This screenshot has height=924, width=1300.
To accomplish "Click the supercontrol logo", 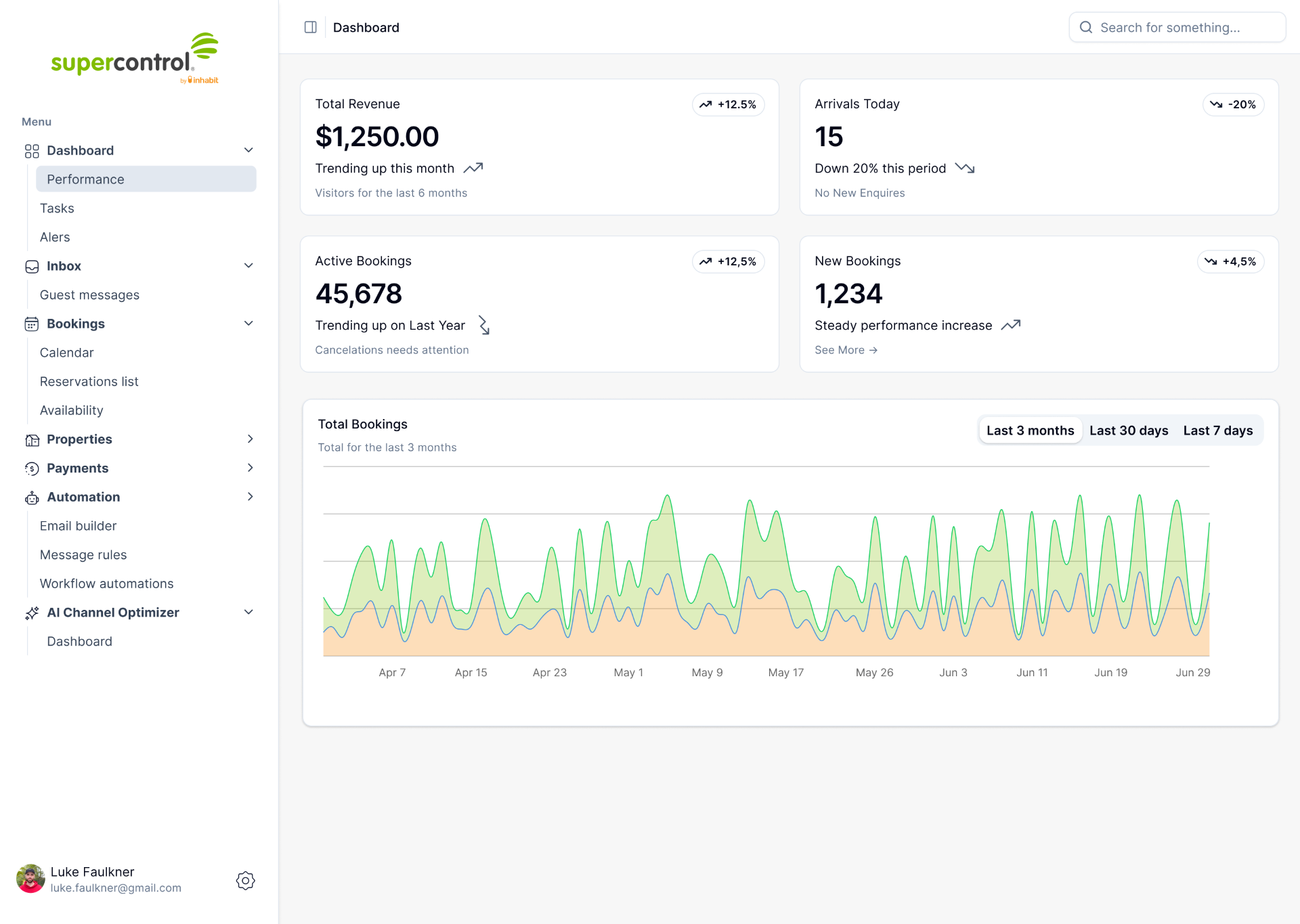I will 135,58.
